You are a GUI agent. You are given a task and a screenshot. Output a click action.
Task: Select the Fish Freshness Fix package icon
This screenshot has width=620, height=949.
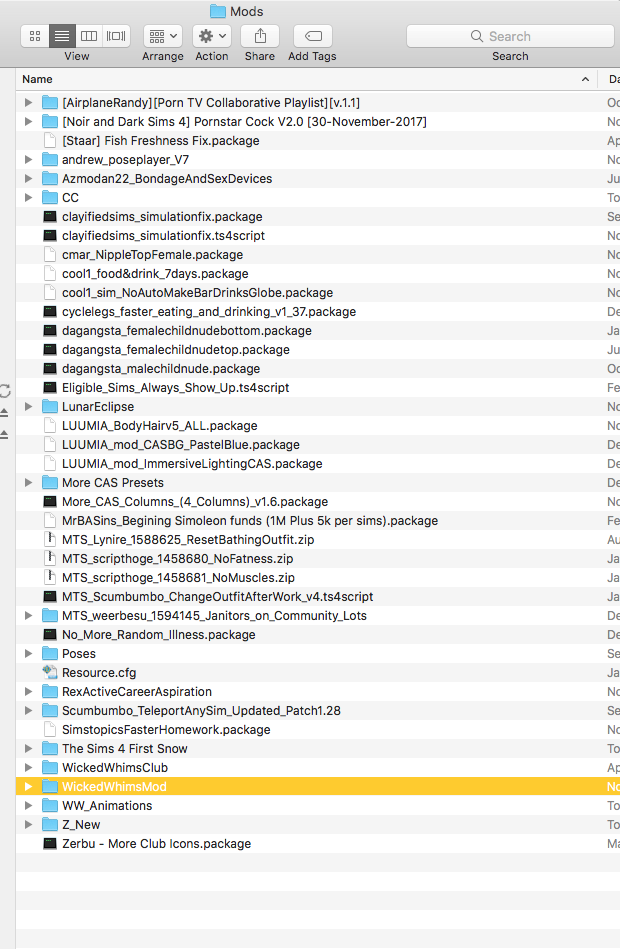point(50,140)
